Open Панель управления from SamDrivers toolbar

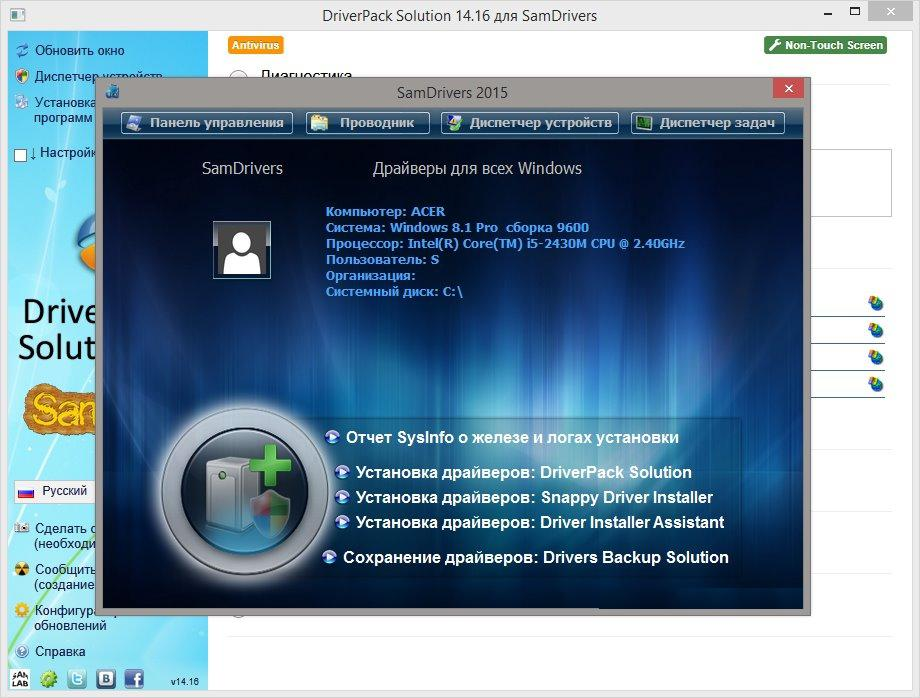point(207,123)
